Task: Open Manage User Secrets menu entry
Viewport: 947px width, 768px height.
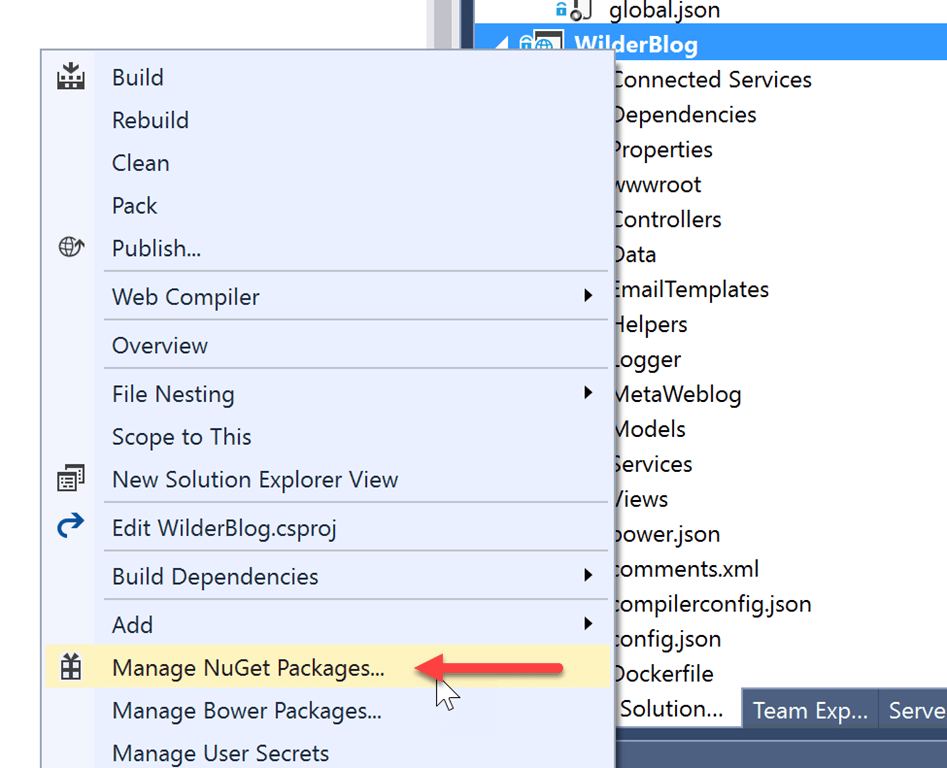Action: (220, 752)
